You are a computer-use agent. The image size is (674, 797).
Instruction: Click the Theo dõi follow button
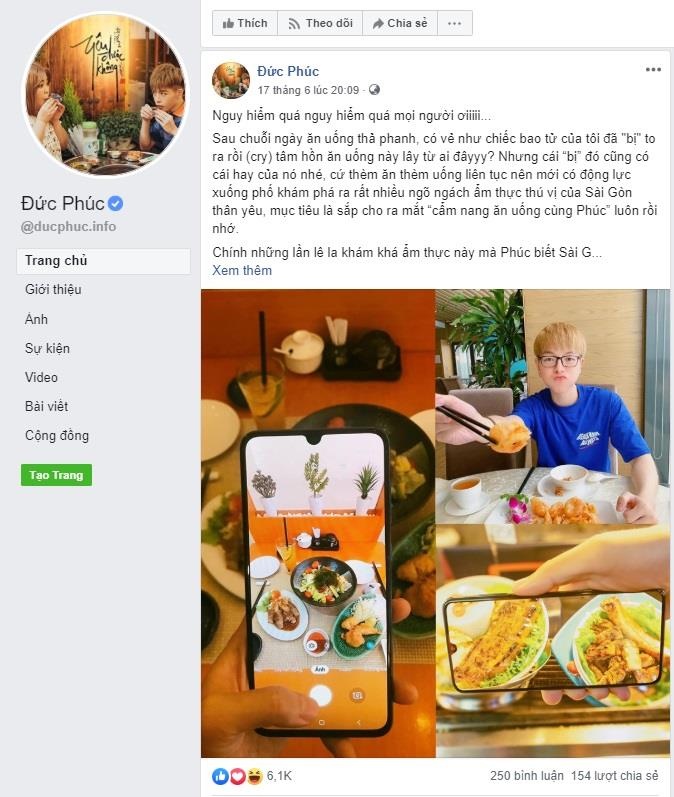pos(320,23)
